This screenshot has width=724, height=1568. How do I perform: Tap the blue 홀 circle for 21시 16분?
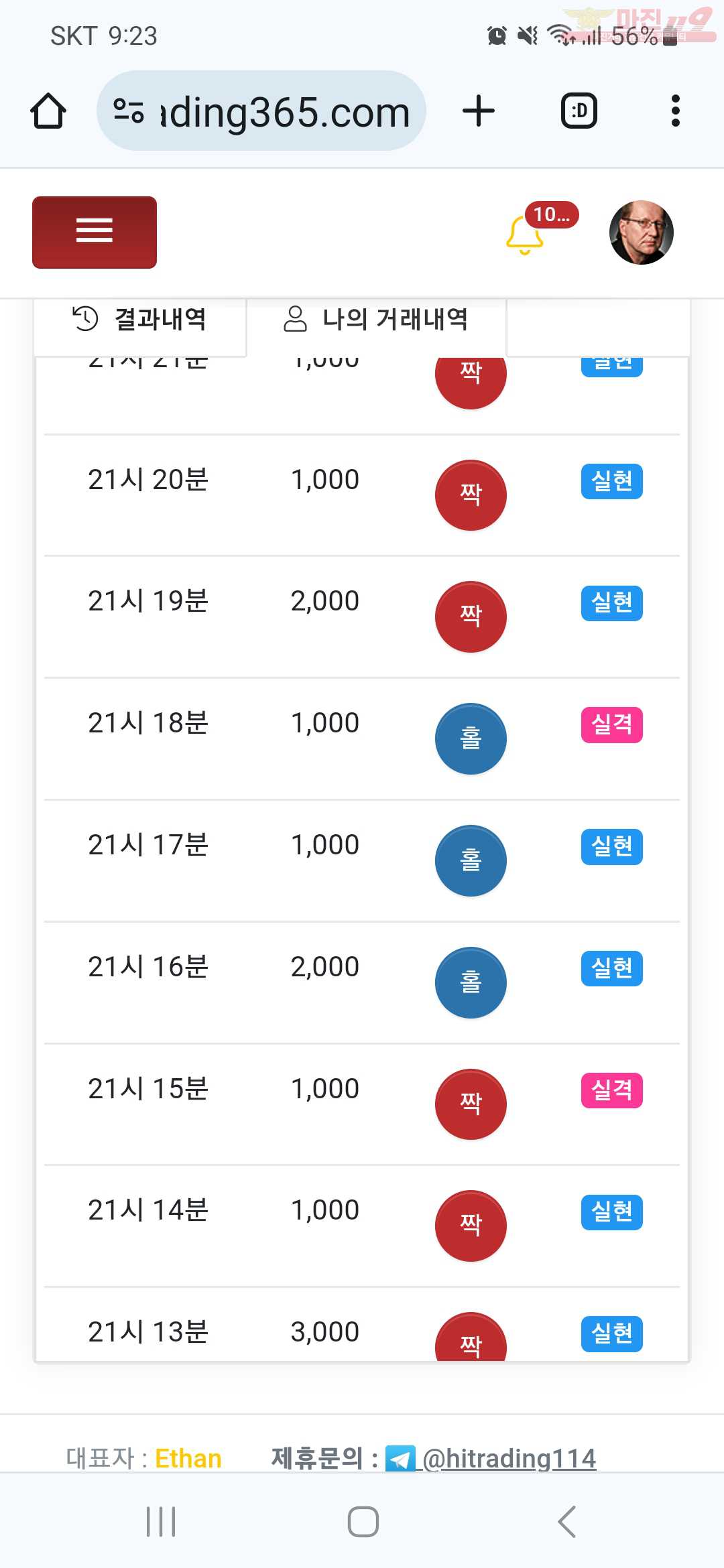pyautogui.click(x=471, y=982)
